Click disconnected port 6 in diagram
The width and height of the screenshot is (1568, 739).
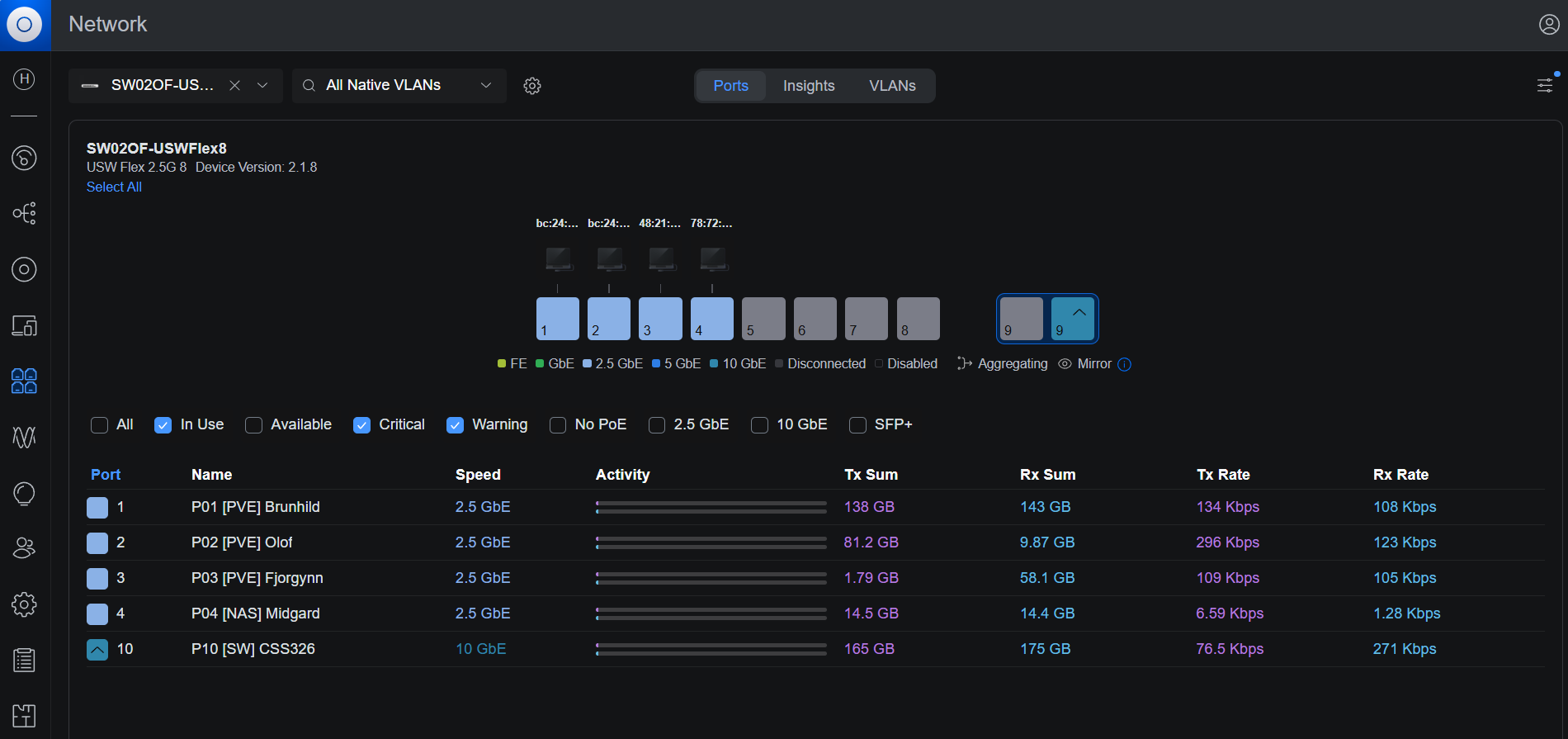point(815,319)
